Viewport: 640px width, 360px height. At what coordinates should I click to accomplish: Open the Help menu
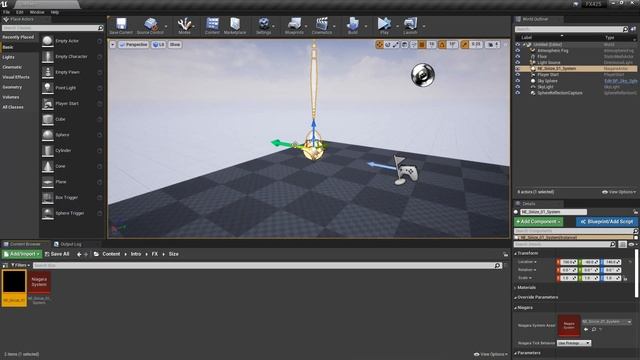tap(55, 12)
